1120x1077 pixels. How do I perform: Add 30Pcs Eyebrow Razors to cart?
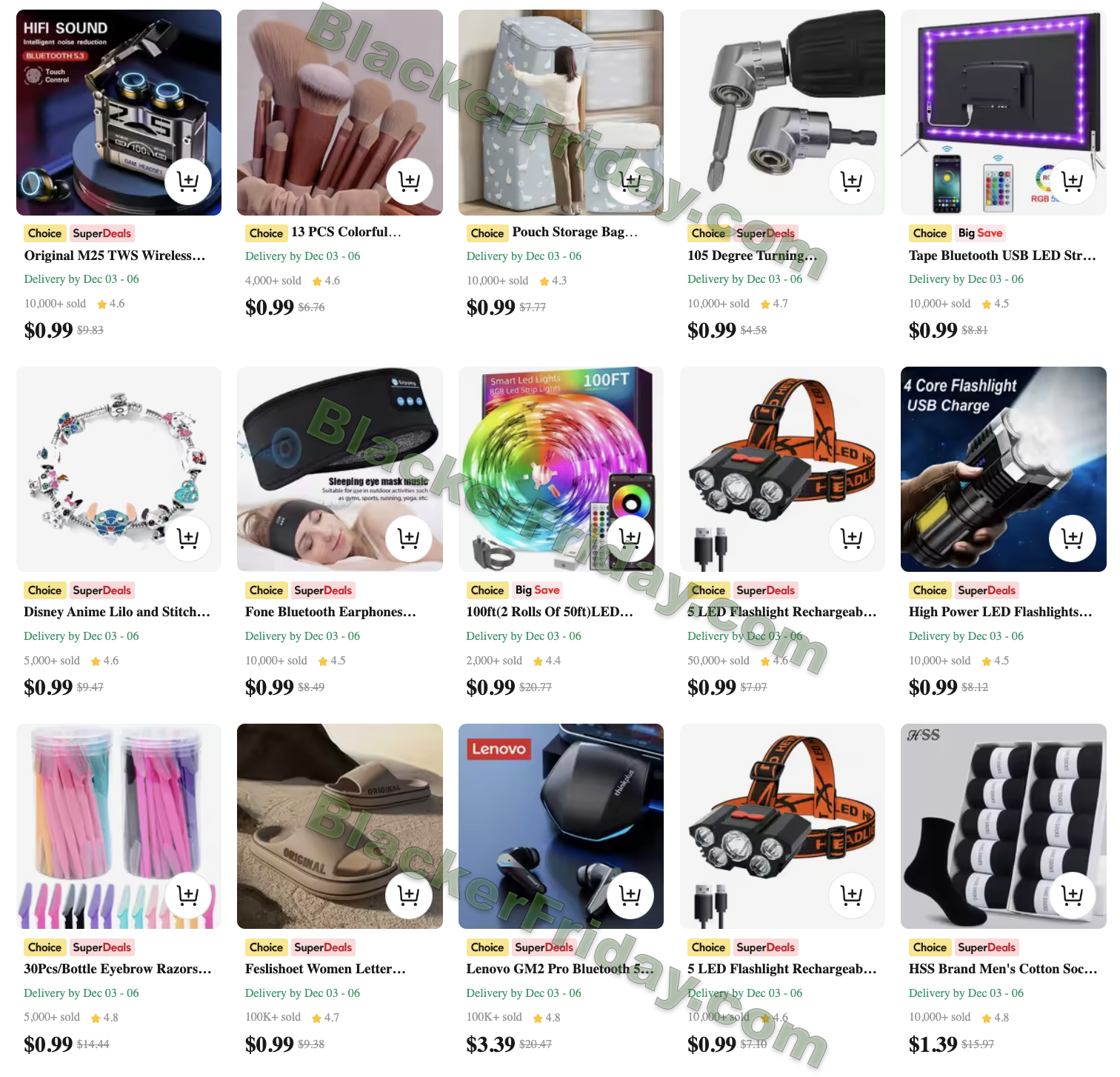[x=188, y=896]
